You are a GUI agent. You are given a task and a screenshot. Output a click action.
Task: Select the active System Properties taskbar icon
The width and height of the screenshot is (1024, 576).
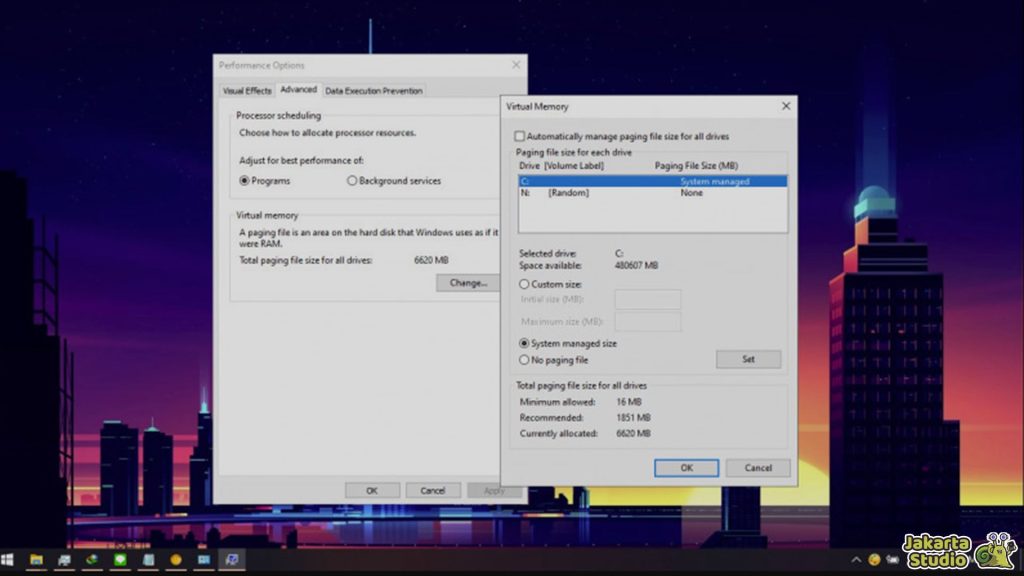232,562
